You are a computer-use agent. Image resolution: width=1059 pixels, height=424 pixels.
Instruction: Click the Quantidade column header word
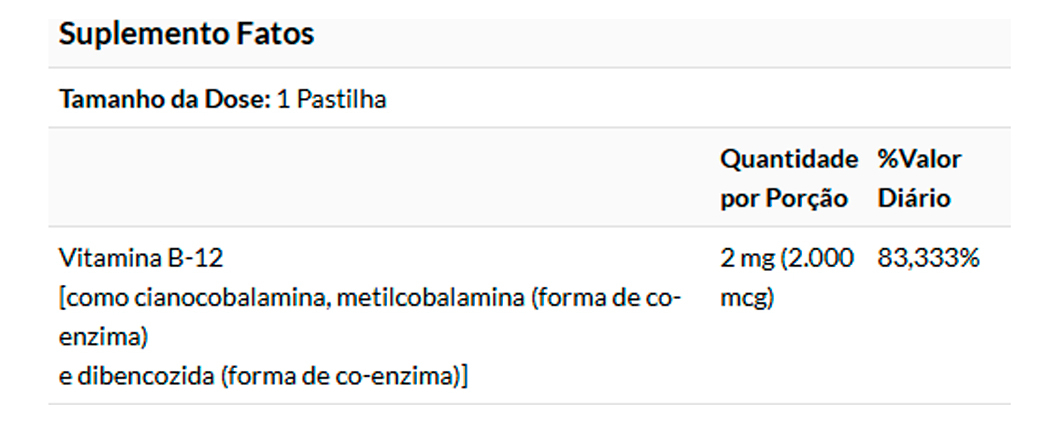(x=789, y=159)
